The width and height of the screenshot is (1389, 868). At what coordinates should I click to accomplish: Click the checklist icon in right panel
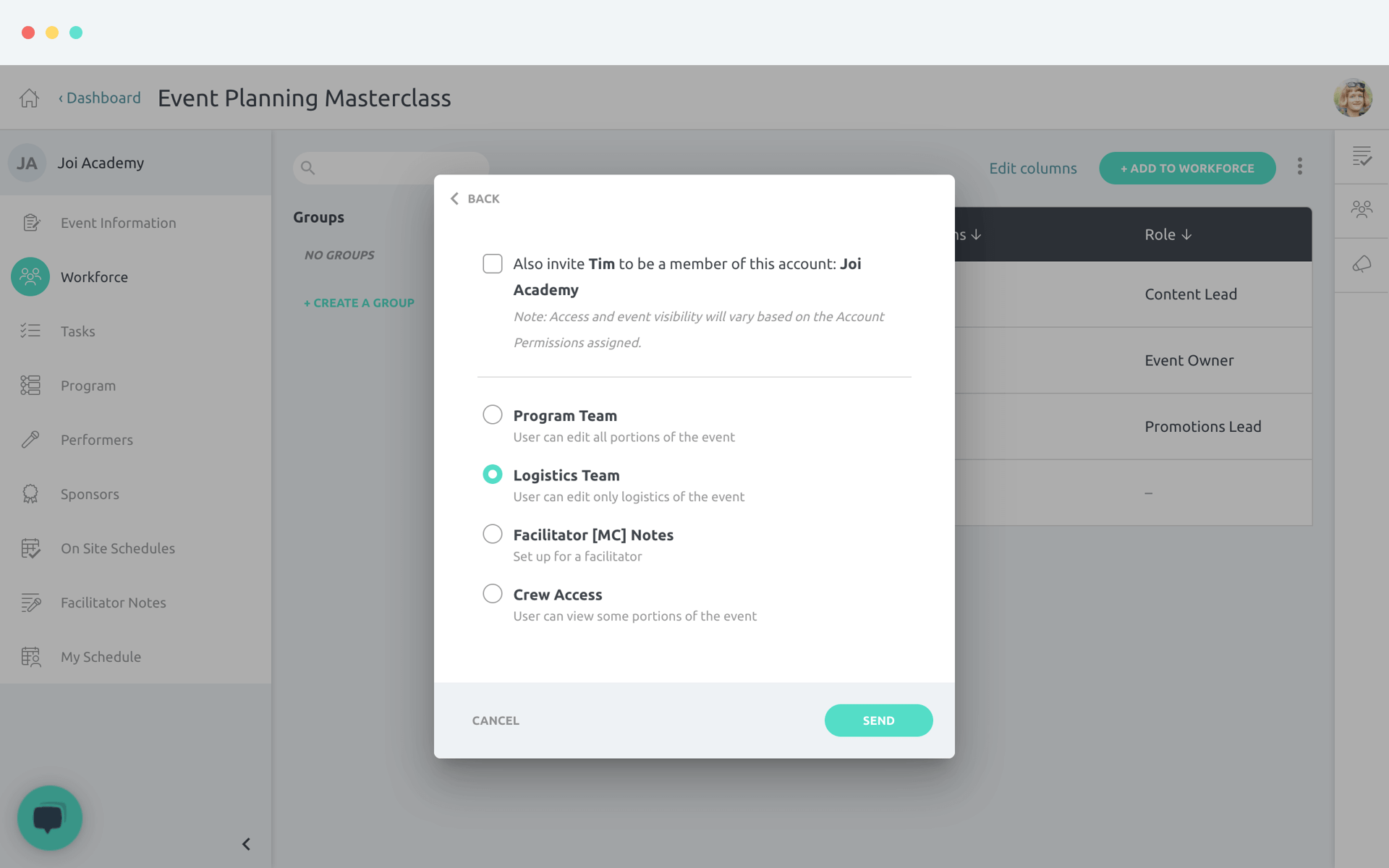coord(1362,156)
